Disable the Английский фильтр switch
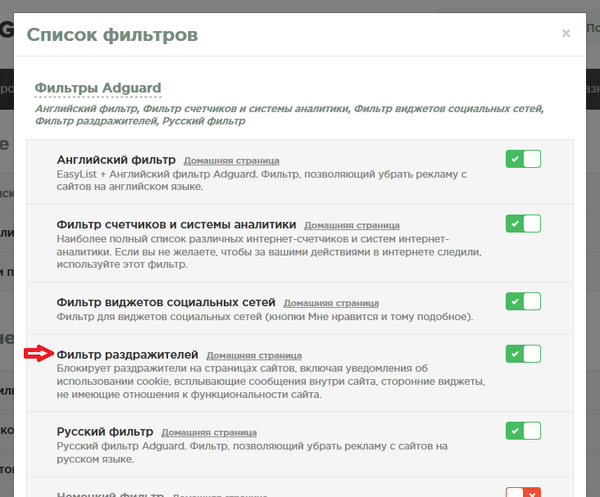This screenshot has height=497, width=600. coord(523,159)
